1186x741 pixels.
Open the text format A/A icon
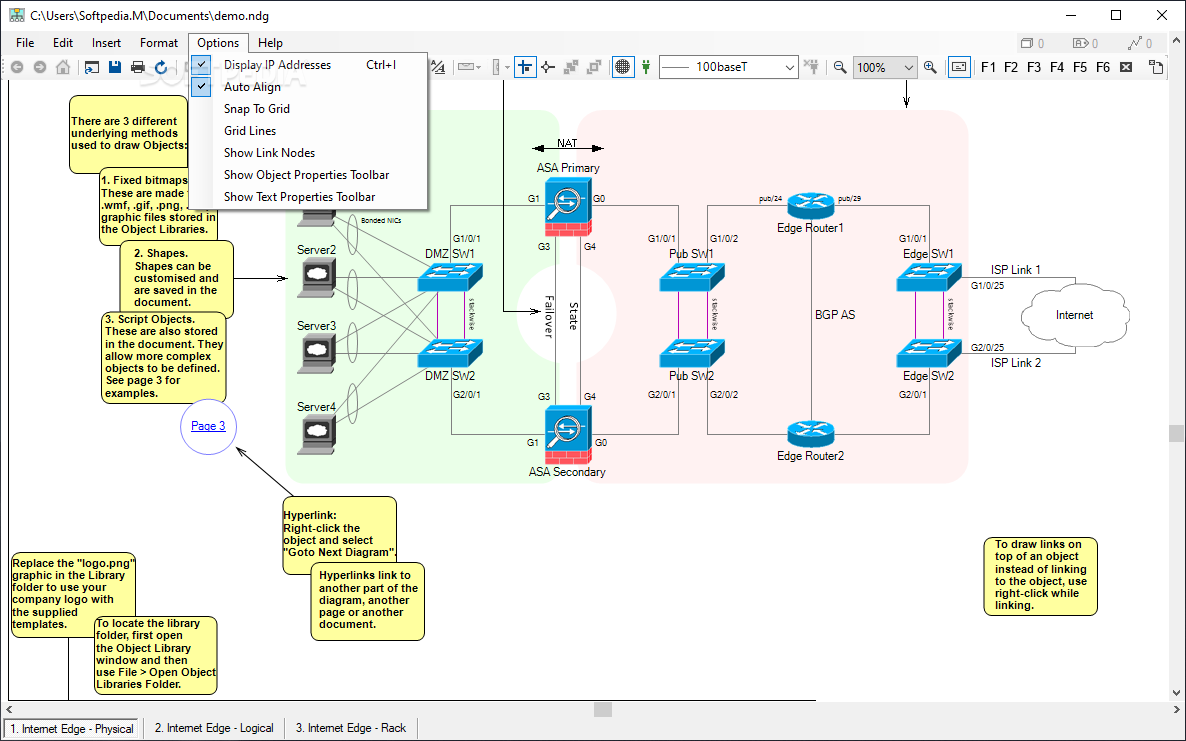(x=438, y=67)
